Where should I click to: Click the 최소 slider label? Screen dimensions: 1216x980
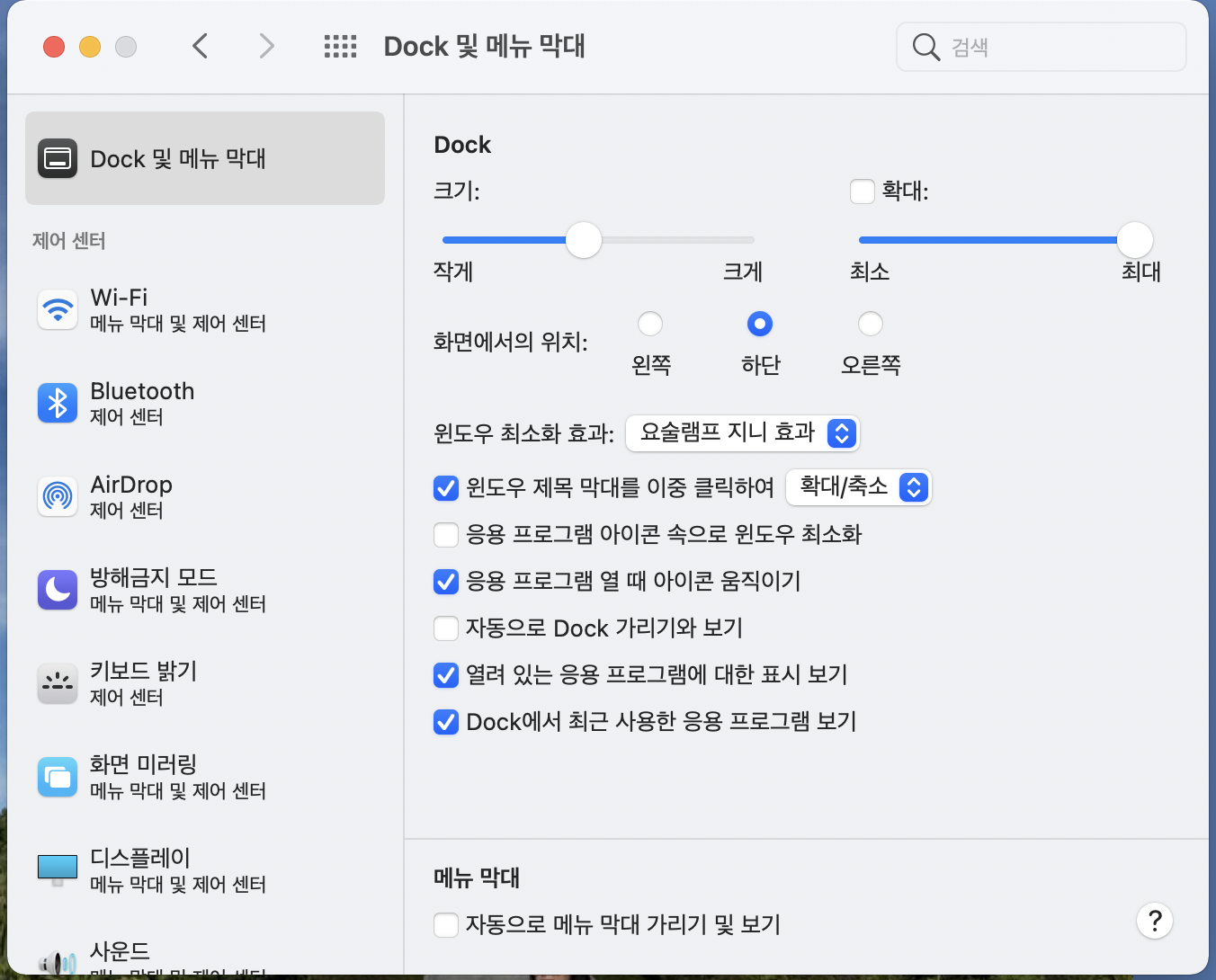point(870,272)
